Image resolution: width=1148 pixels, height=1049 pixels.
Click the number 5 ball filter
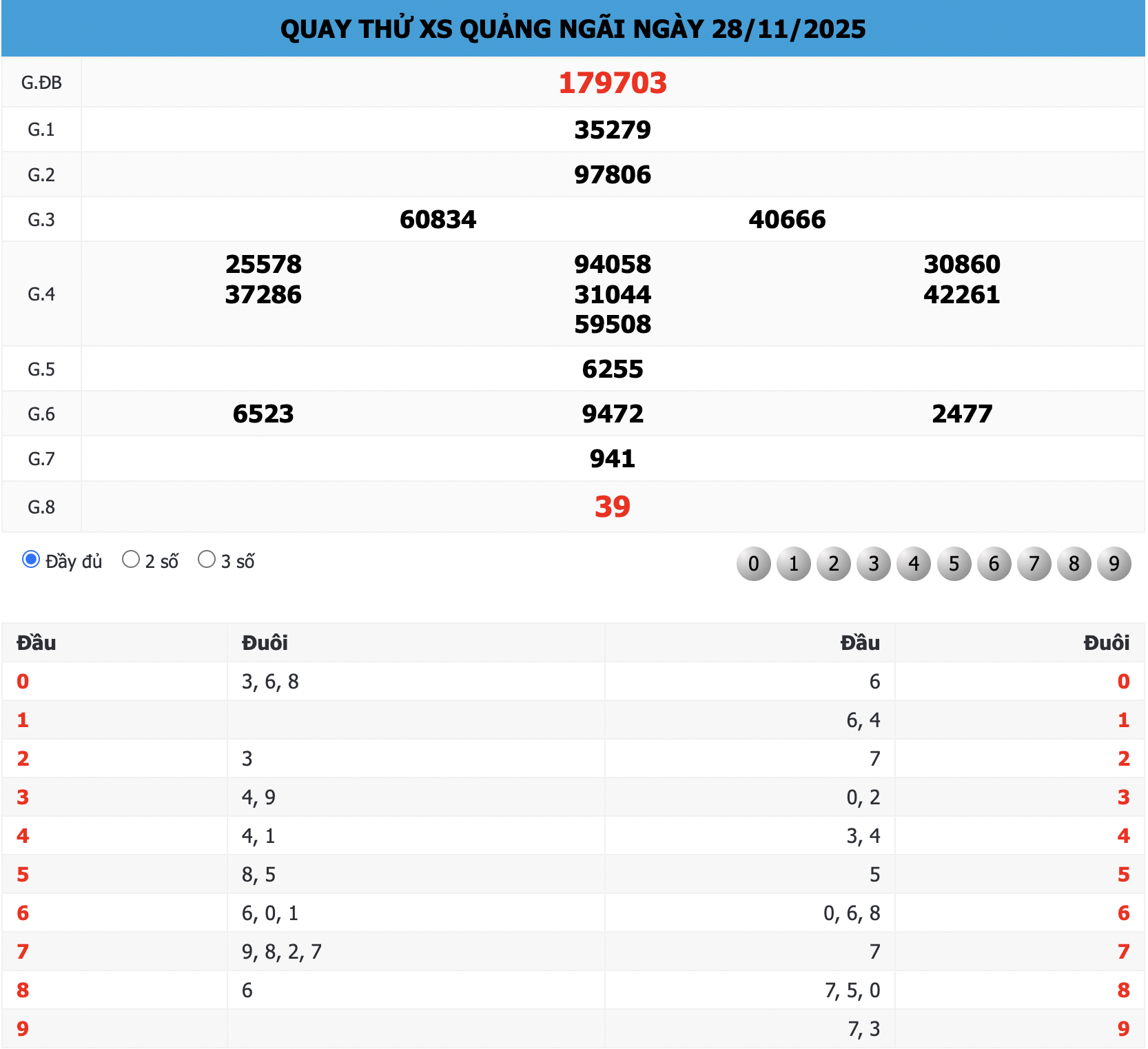click(x=954, y=564)
